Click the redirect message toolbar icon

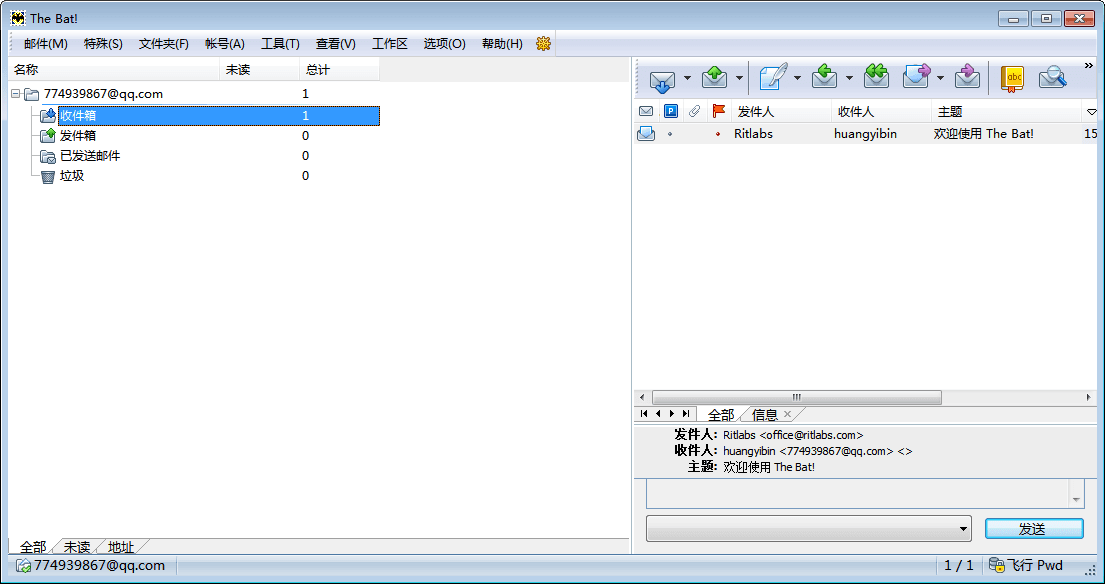966,78
